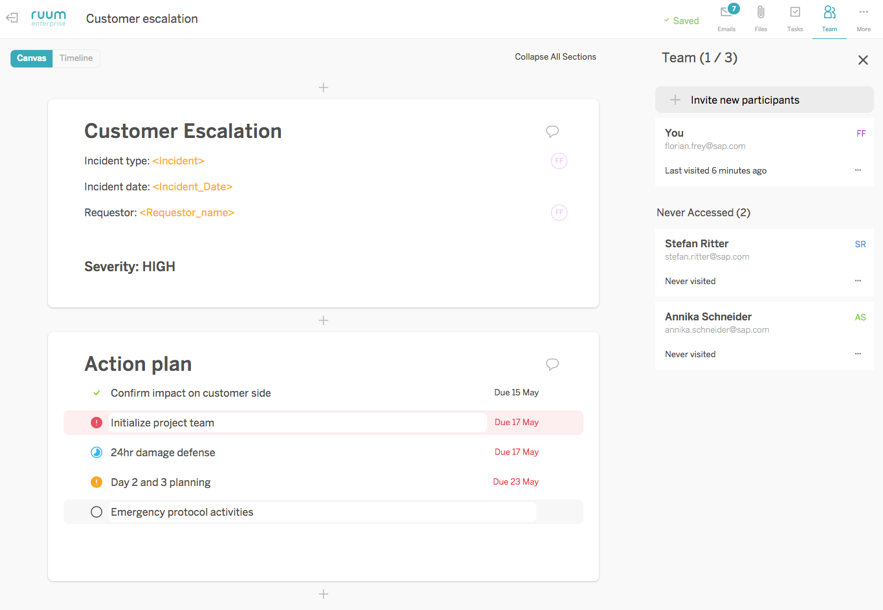Screen dimensions: 883x610
Task: Click the orange priority icon on Day 2 planning
Action: pos(96,482)
